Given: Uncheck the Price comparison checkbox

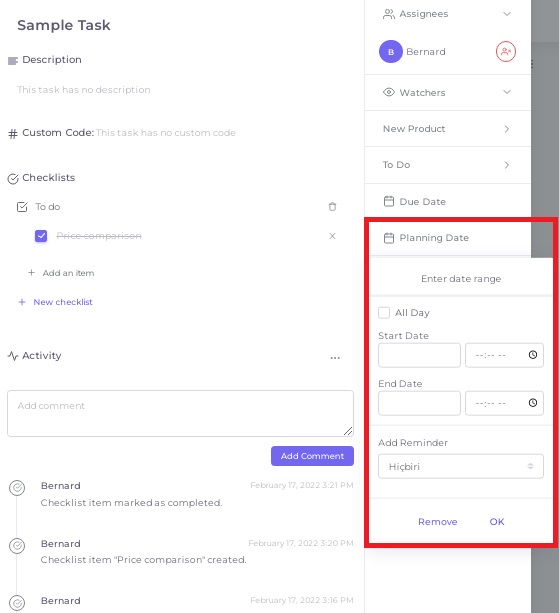Looking at the screenshot, I should tap(41, 236).
